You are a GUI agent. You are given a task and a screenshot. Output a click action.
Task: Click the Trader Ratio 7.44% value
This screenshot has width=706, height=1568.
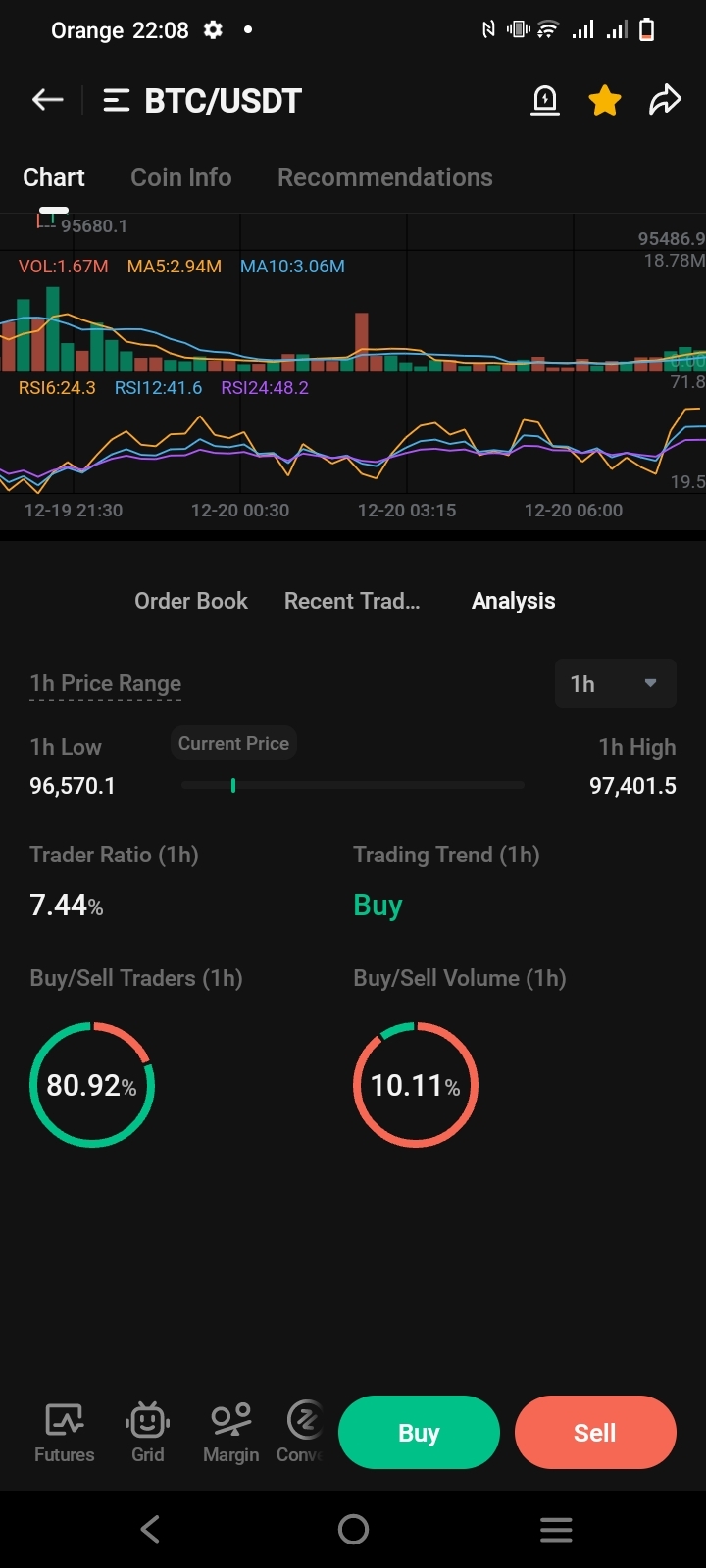click(67, 905)
